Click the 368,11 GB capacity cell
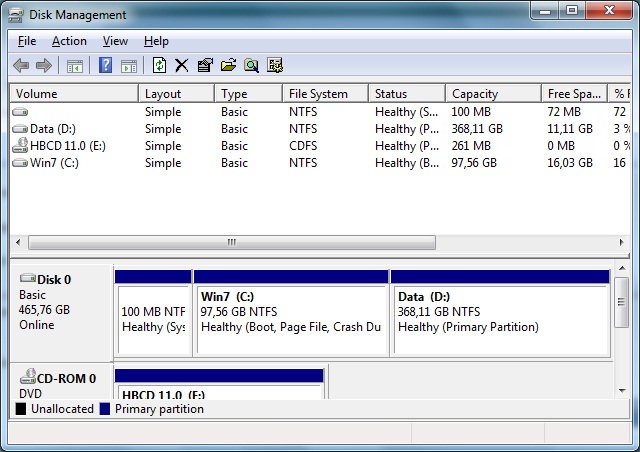The image size is (640, 452). (x=477, y=129)
